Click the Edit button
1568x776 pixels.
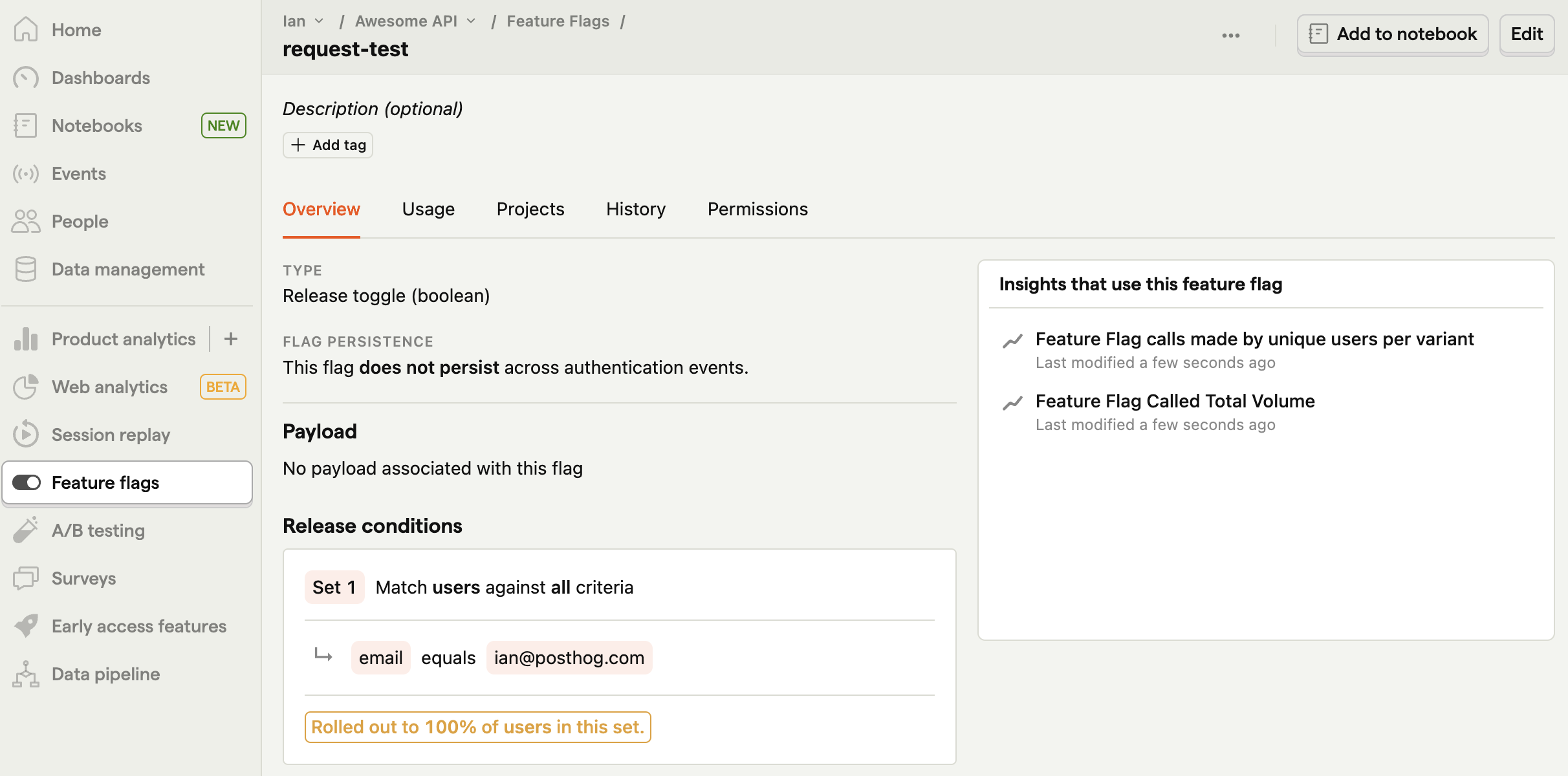[1527, 34]
